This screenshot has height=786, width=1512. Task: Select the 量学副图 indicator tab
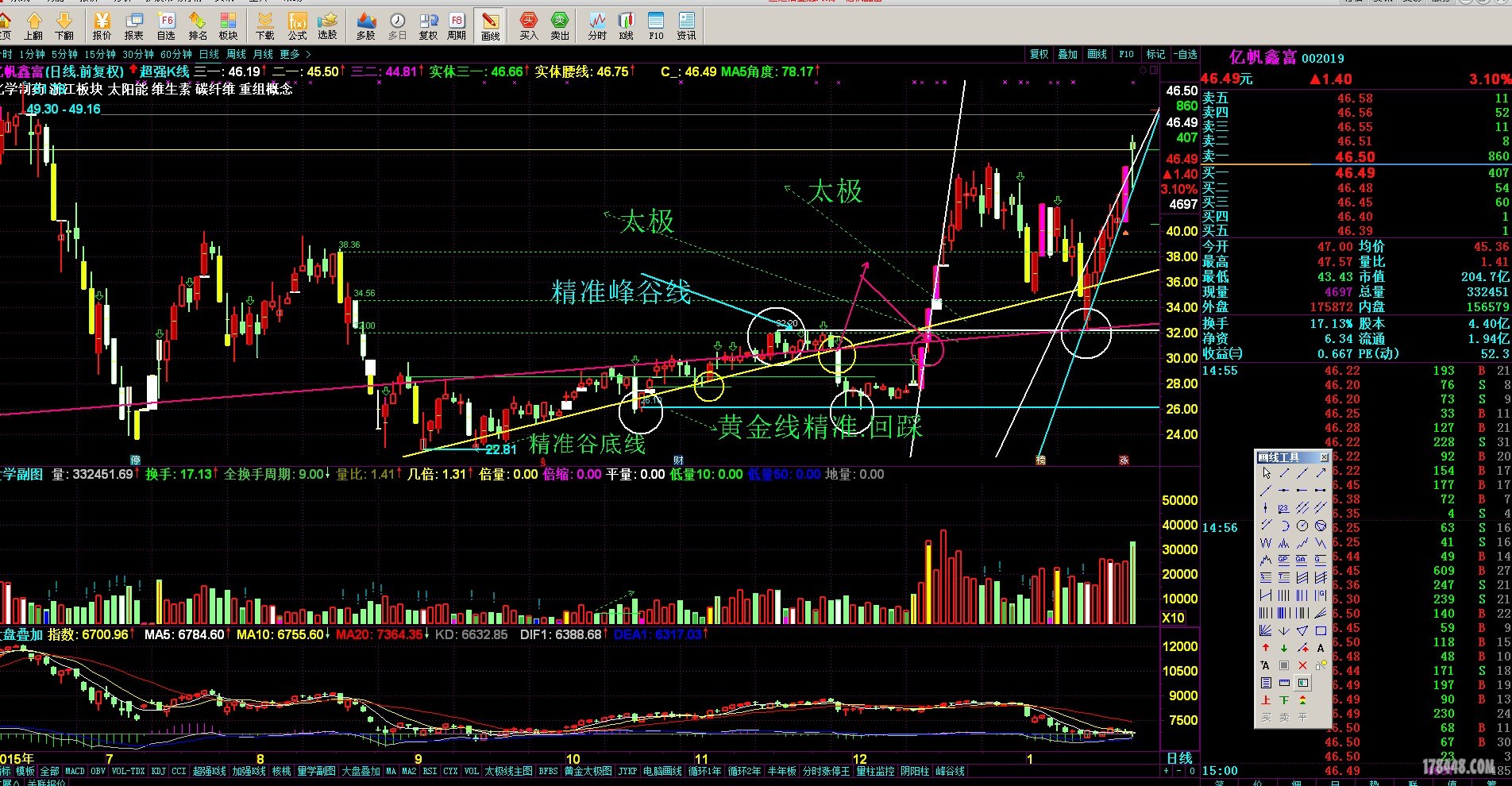pyautogui.click(x=316, y=771)
